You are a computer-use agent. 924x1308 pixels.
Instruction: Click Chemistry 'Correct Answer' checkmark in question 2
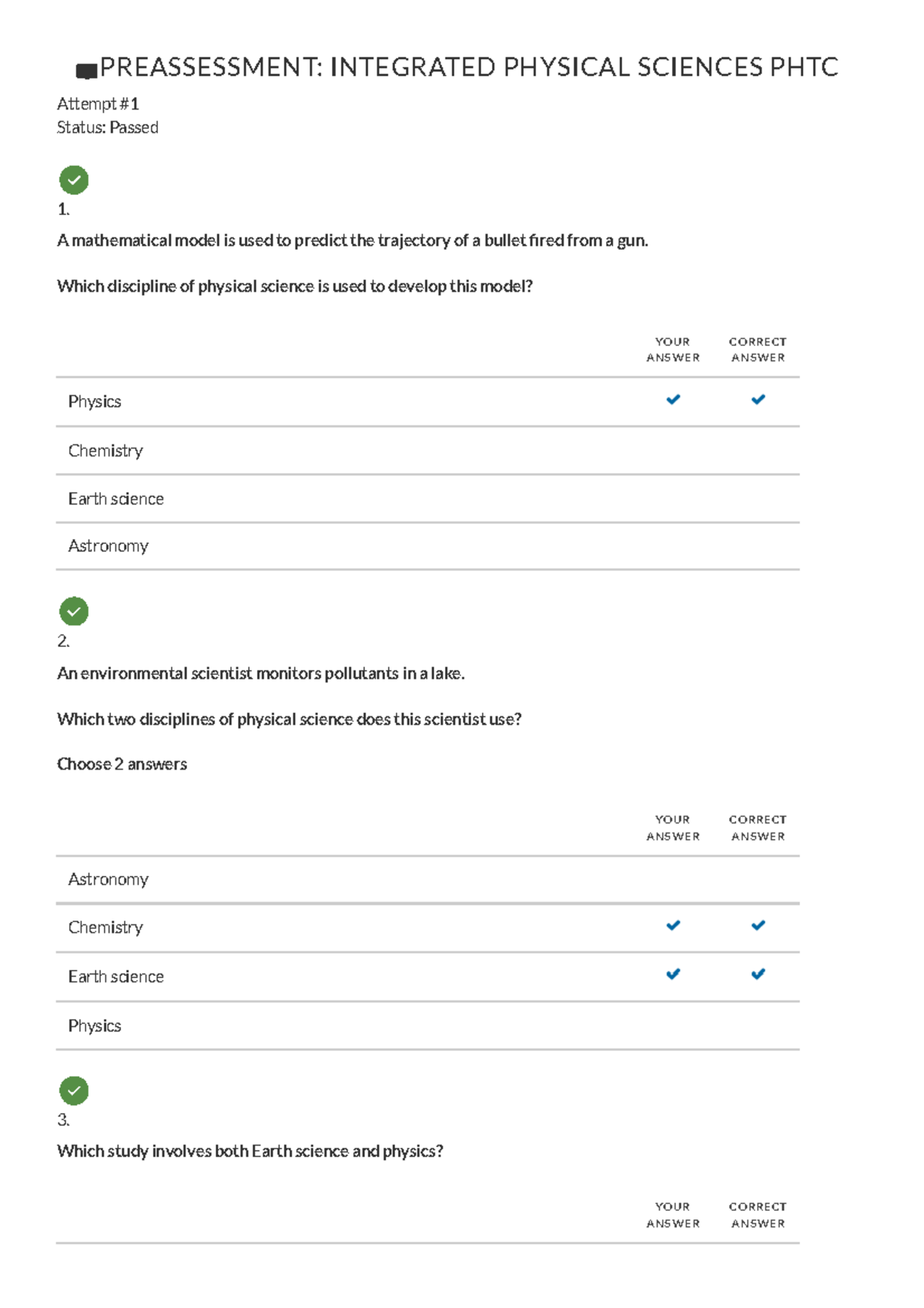pyautogui.click(x=758, y=926)
